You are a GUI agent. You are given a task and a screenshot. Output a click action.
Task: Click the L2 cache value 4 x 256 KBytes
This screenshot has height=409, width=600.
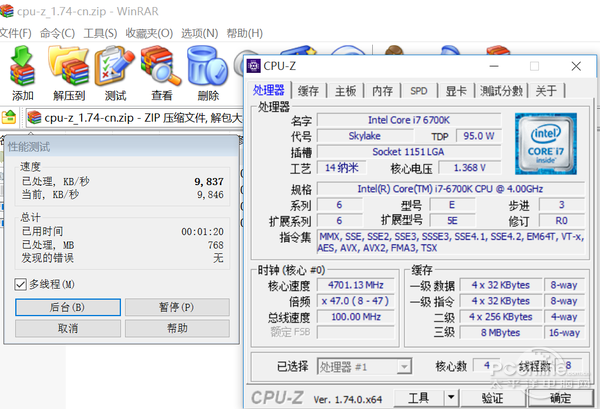click(501, 317)
